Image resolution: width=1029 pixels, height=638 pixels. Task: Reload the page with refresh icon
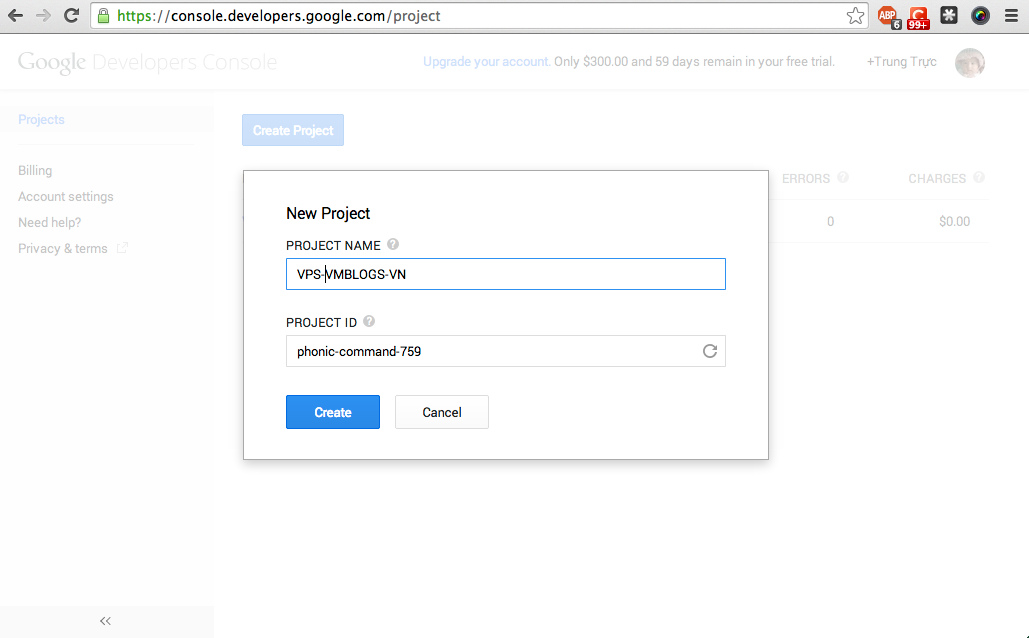click(71, 16)
